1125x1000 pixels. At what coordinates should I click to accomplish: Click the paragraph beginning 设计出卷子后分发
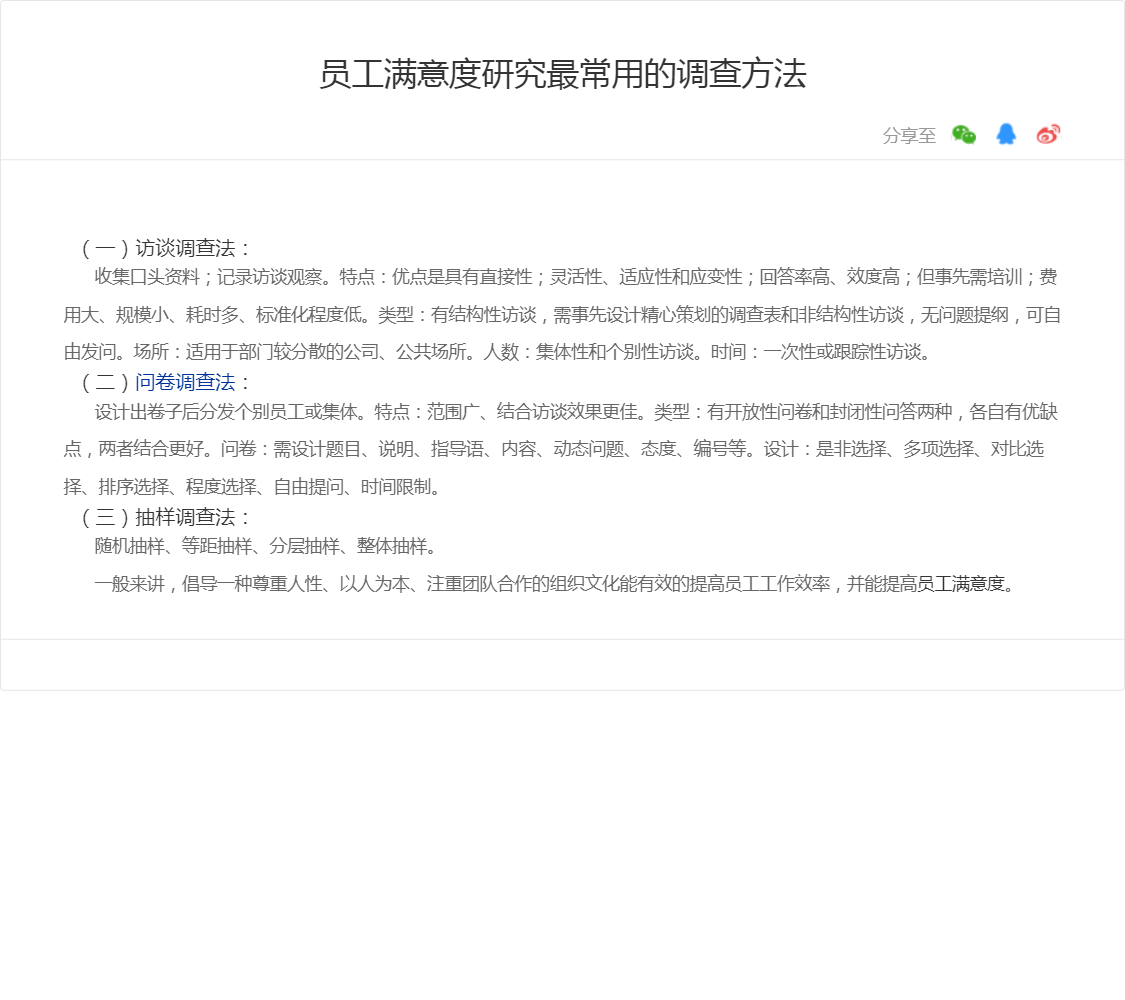tap(560, 449)
